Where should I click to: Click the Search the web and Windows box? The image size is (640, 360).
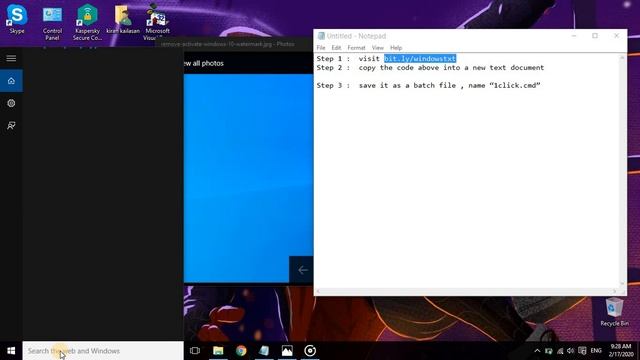pyautogui.click(x=103, y=351)
